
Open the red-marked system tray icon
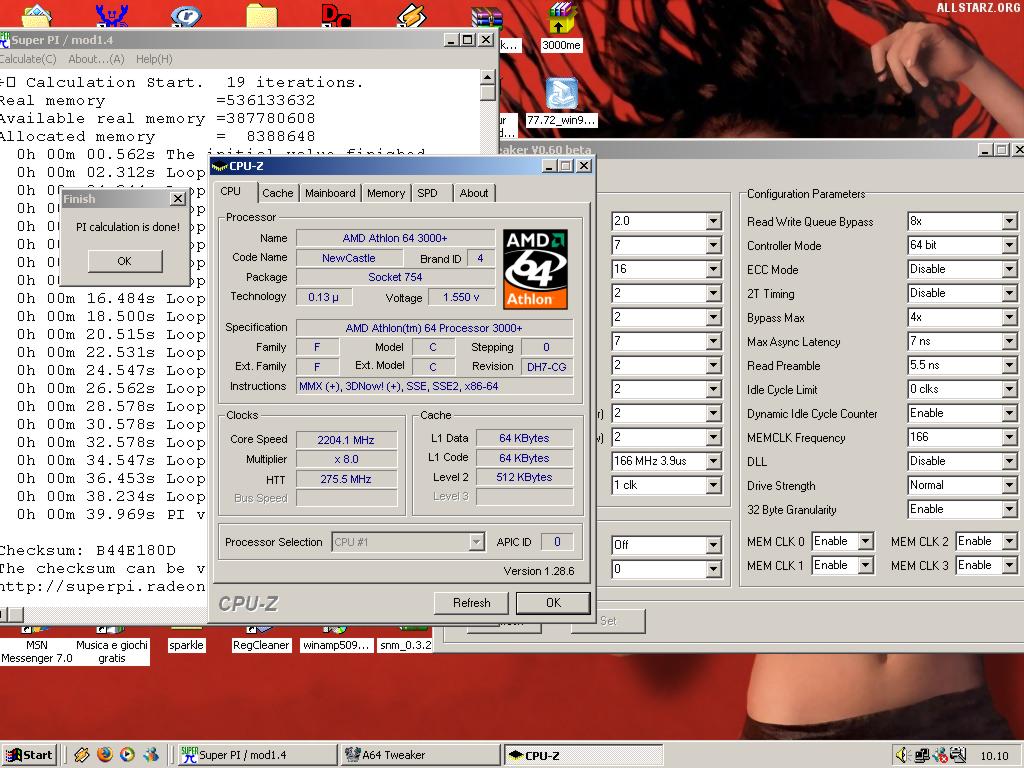tap(940, 755)
